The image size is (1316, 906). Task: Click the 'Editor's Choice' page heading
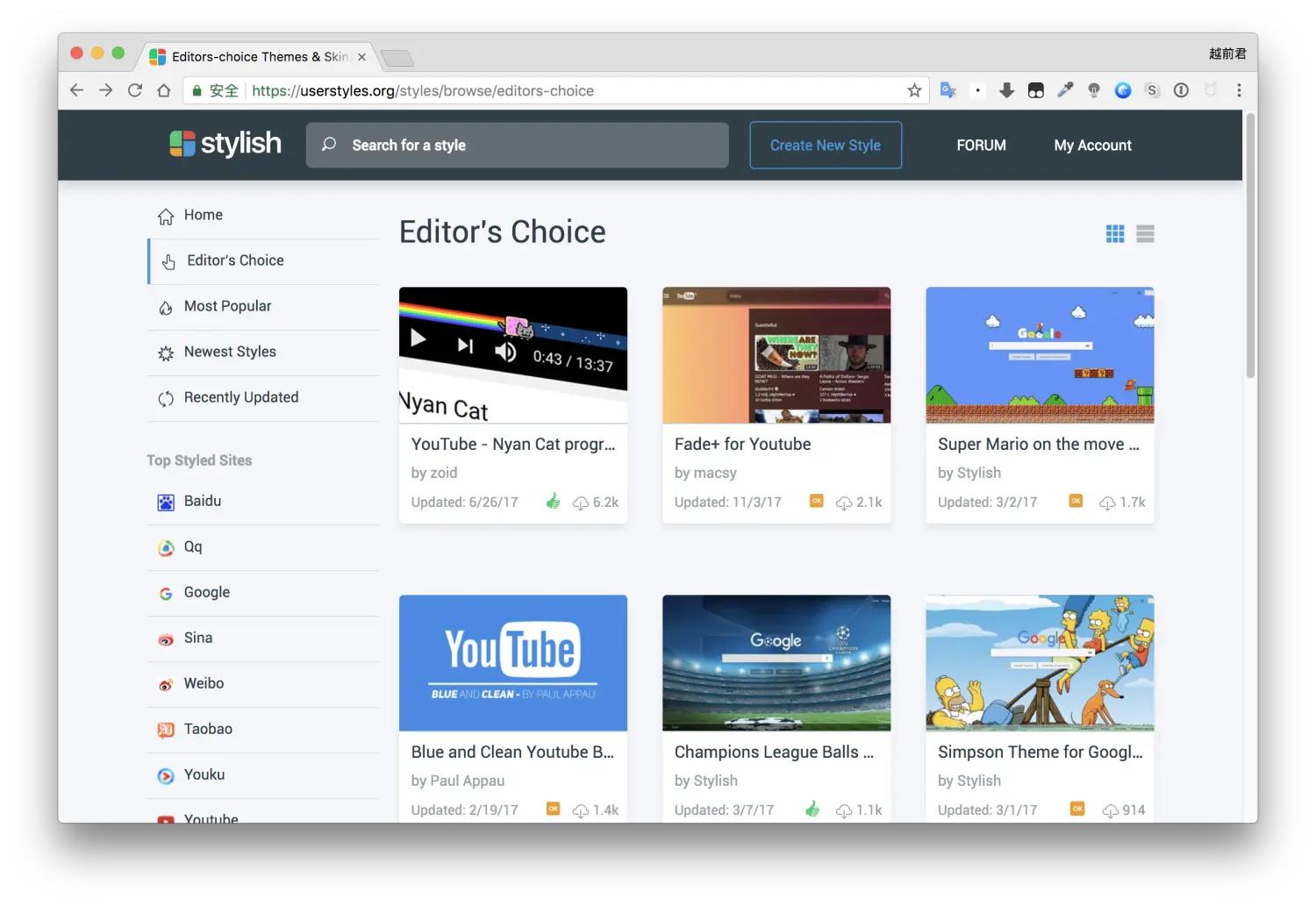coord(503,232)
